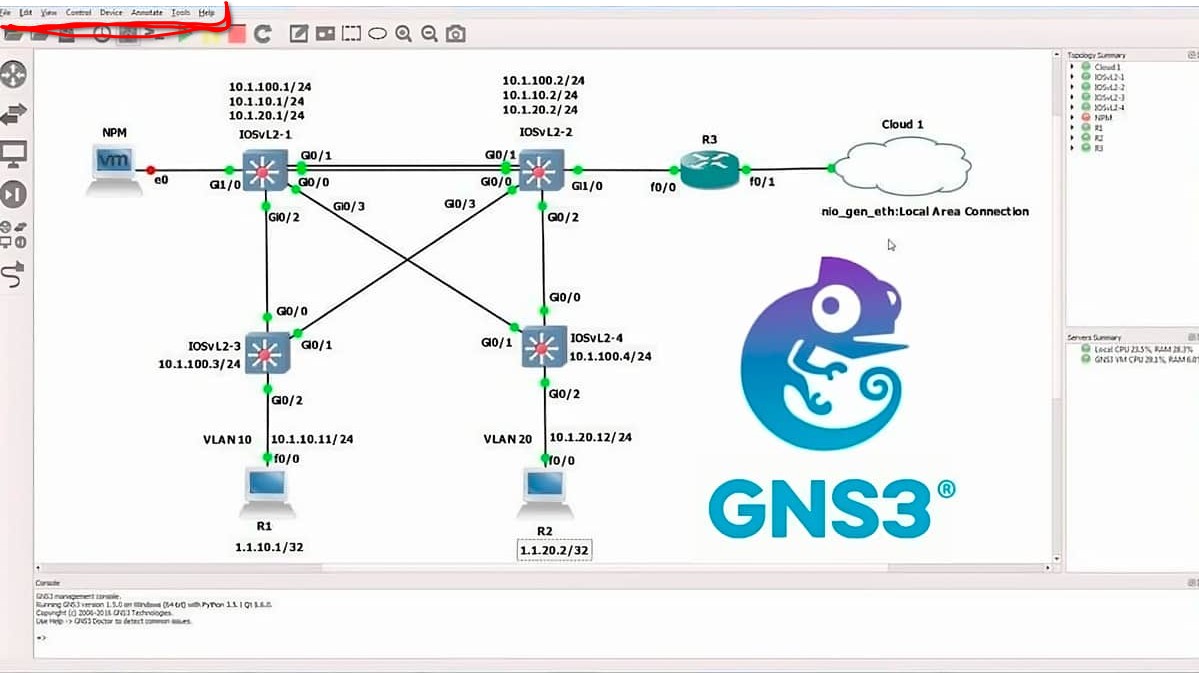Browse routers in the device sidebar
1199x673 pixels.
tap(14, 75)
